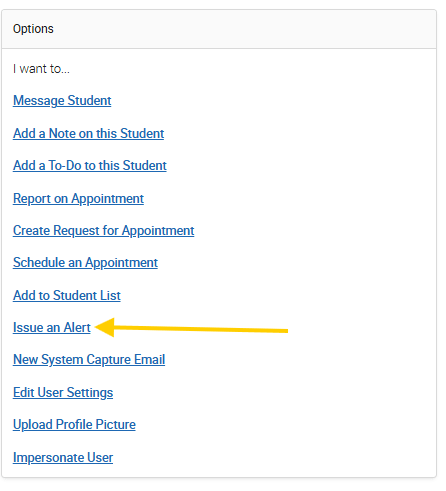Click the word 'Message' in Message Student
Image resolution: width=446 pixels, height=491 pixels.
click(39, 101)
